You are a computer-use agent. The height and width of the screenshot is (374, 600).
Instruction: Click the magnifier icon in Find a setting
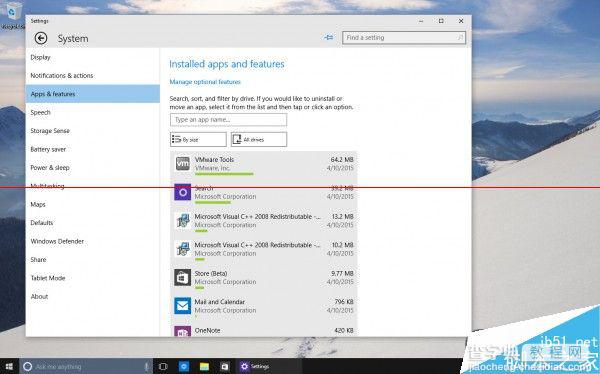click(x=460, y=38)
